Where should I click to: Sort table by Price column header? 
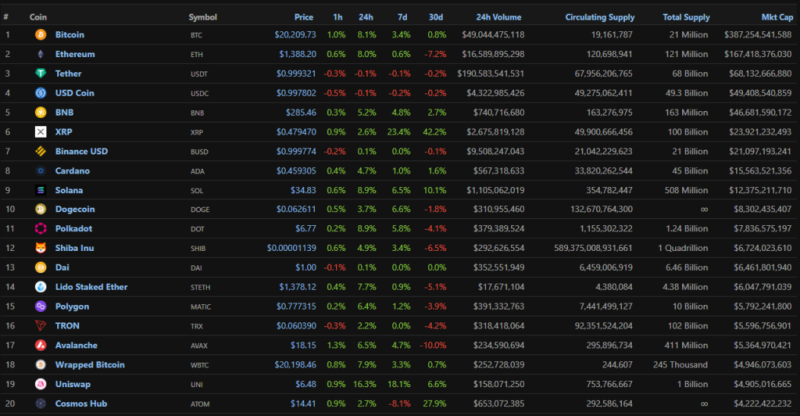coord(304,17)
